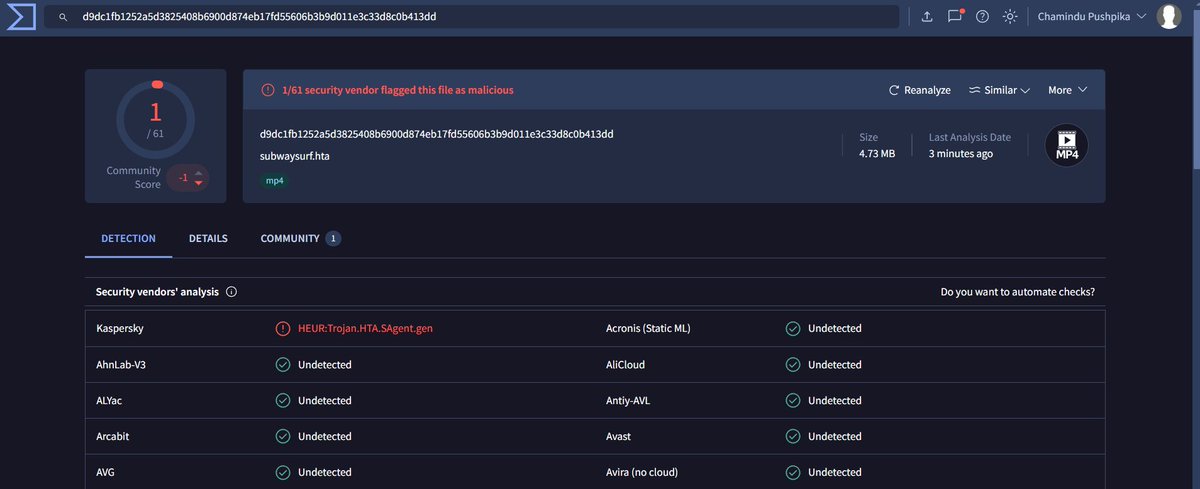Click the AVG undetected check icon
Viewport: 1200px width, 489px height.
(x=283, y=473)
